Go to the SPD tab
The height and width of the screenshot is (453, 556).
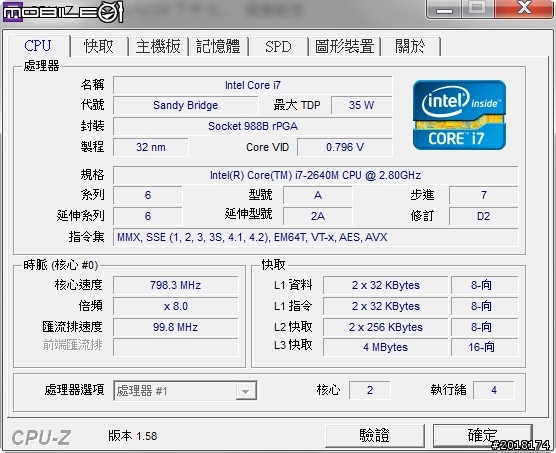pos(278,46)
